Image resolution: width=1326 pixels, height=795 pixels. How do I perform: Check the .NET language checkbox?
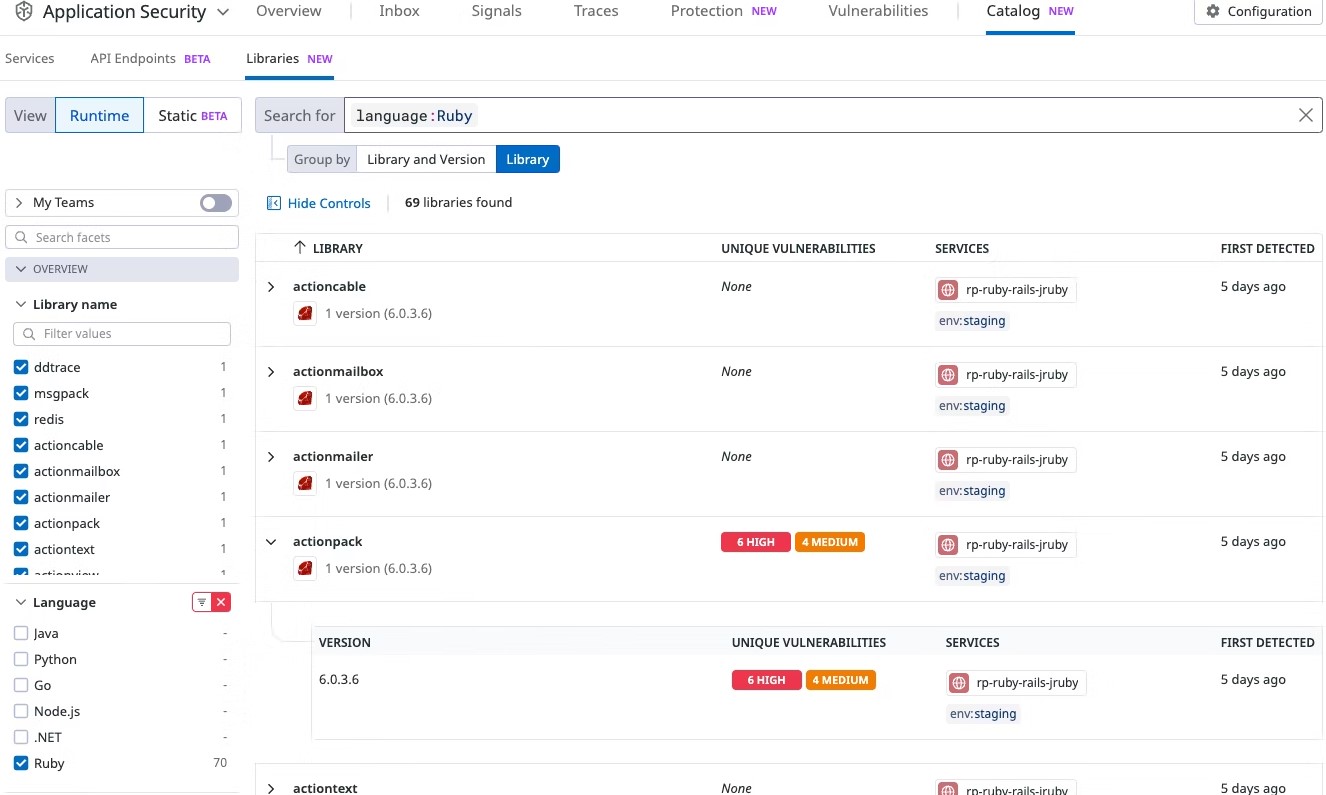[x=21, y=737]
